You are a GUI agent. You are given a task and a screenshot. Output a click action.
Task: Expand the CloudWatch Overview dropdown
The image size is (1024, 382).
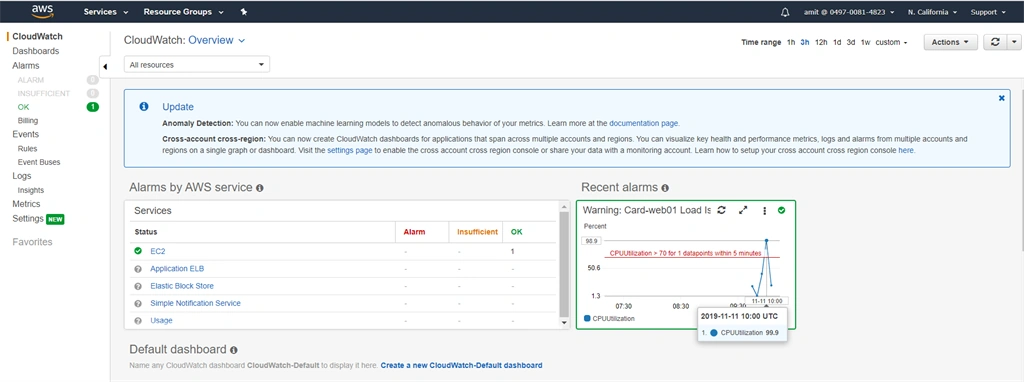pyautogui.click(x=217, y=40)
